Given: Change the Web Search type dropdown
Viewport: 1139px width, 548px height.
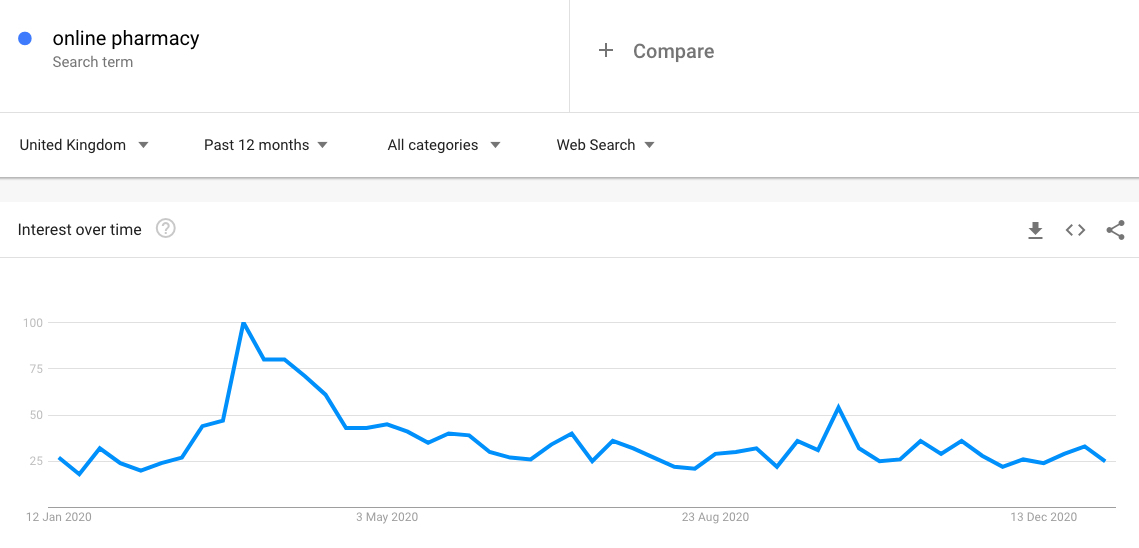Looking at the screenshot, I should tap(605, 145).
